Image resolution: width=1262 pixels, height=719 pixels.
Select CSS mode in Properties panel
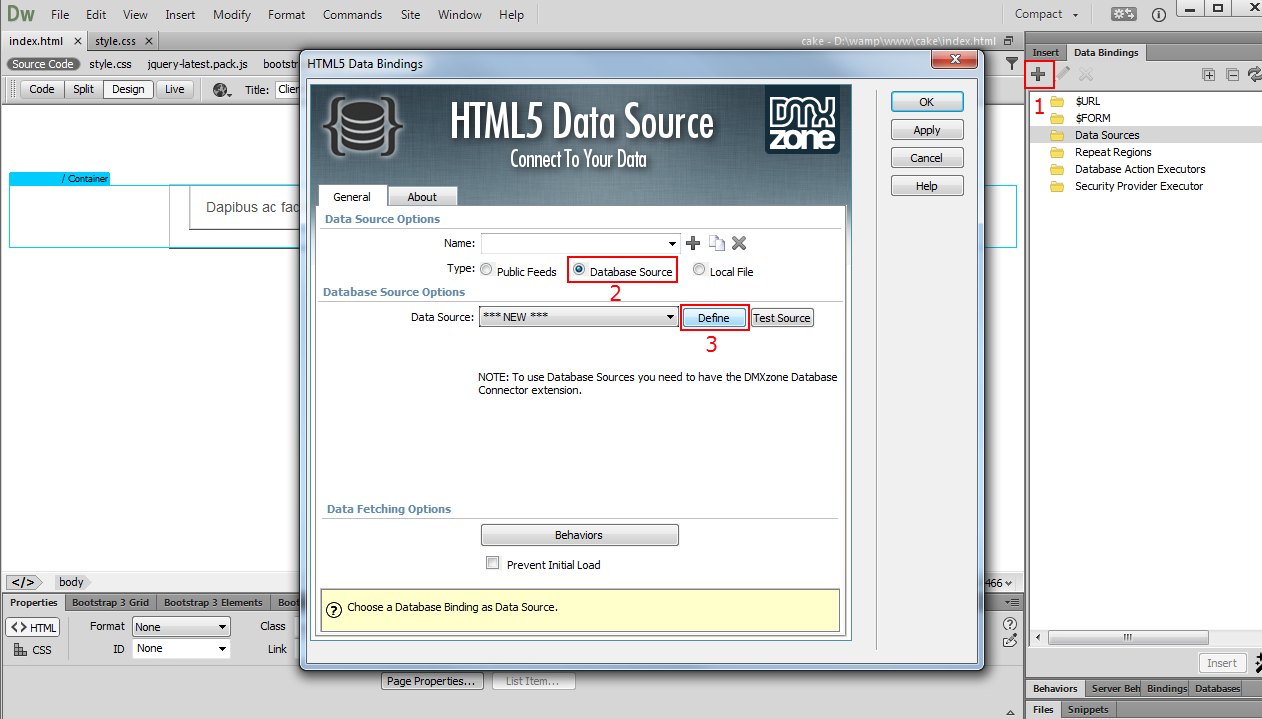pyautogui.click(x=33, y=650)
